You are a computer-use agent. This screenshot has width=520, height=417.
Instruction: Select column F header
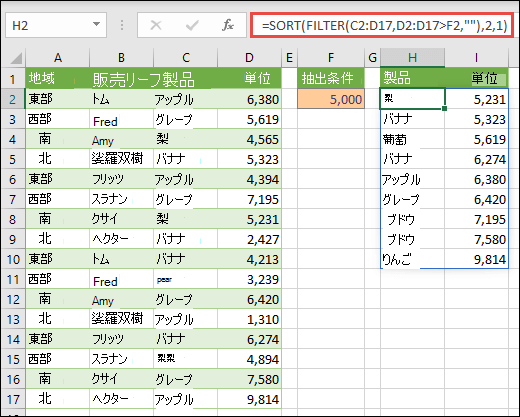pyautogui.click(x=331, y=58)
